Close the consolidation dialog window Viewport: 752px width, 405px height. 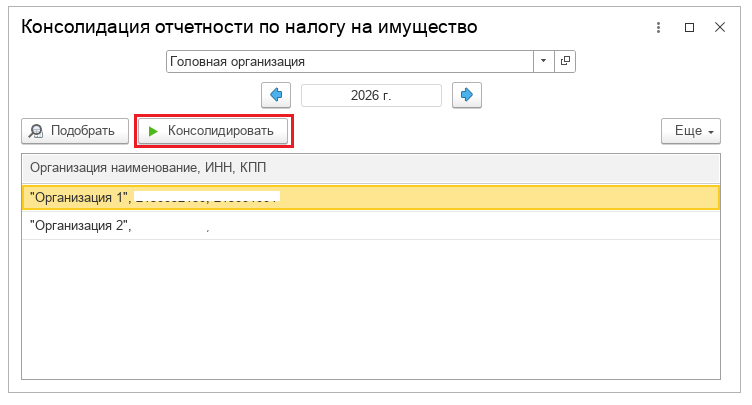[x=720, y=27]
